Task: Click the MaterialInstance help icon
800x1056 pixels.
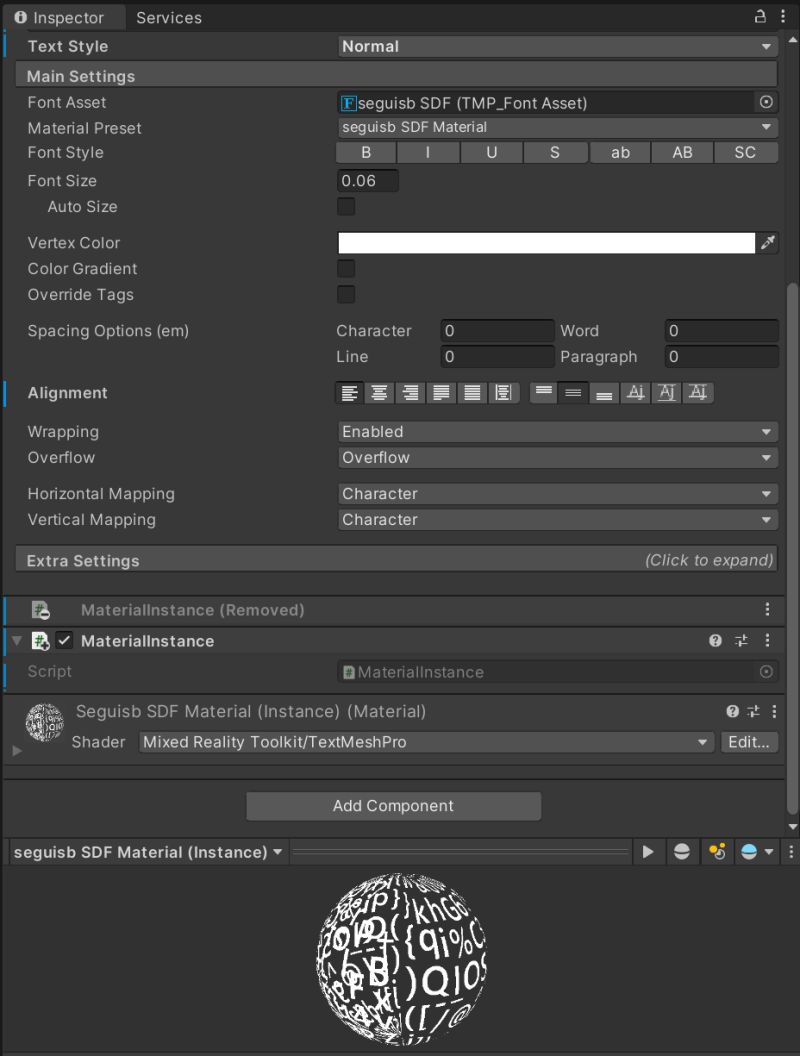Action: pyautogui.click(x=716, y=640)
